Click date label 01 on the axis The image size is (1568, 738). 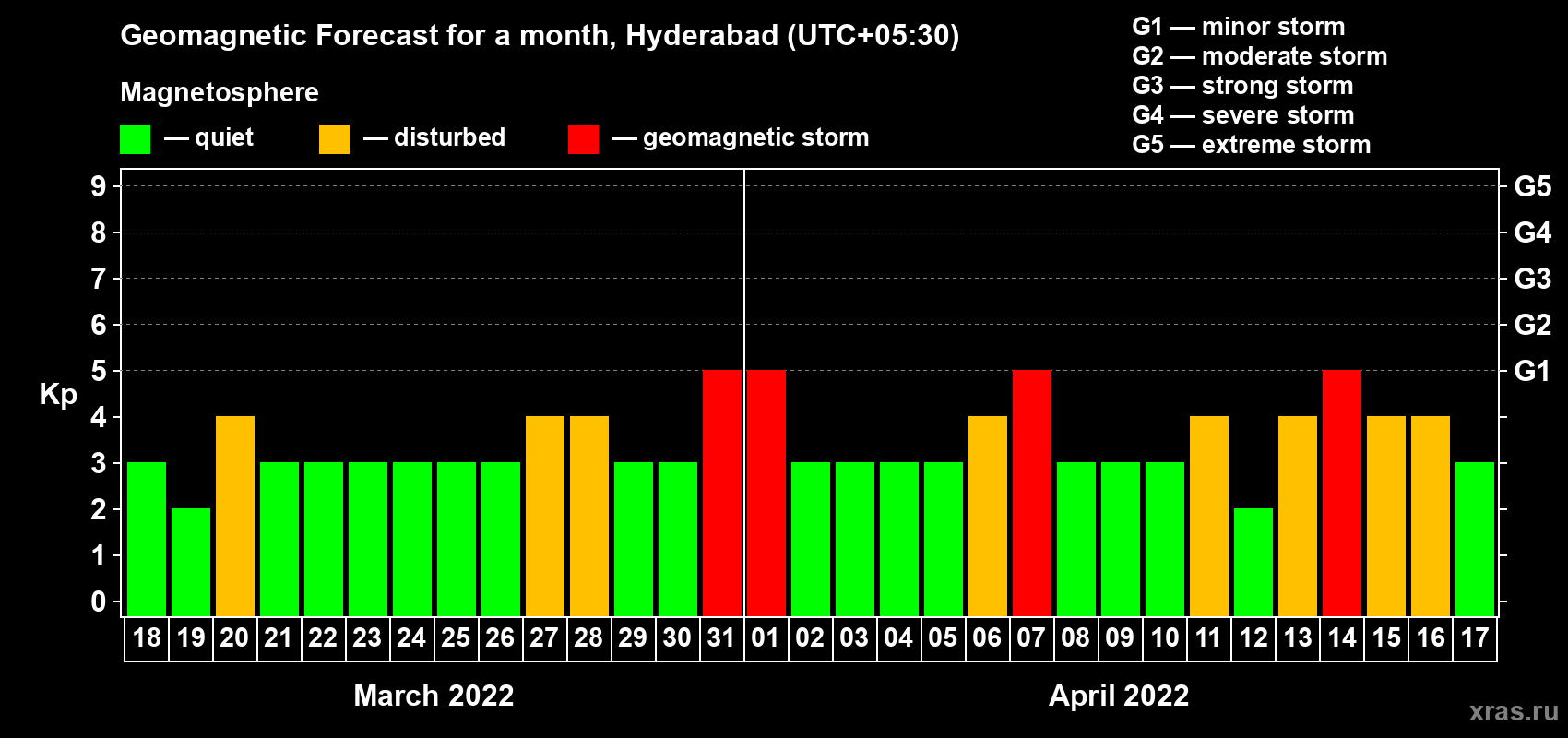point(766,638)
